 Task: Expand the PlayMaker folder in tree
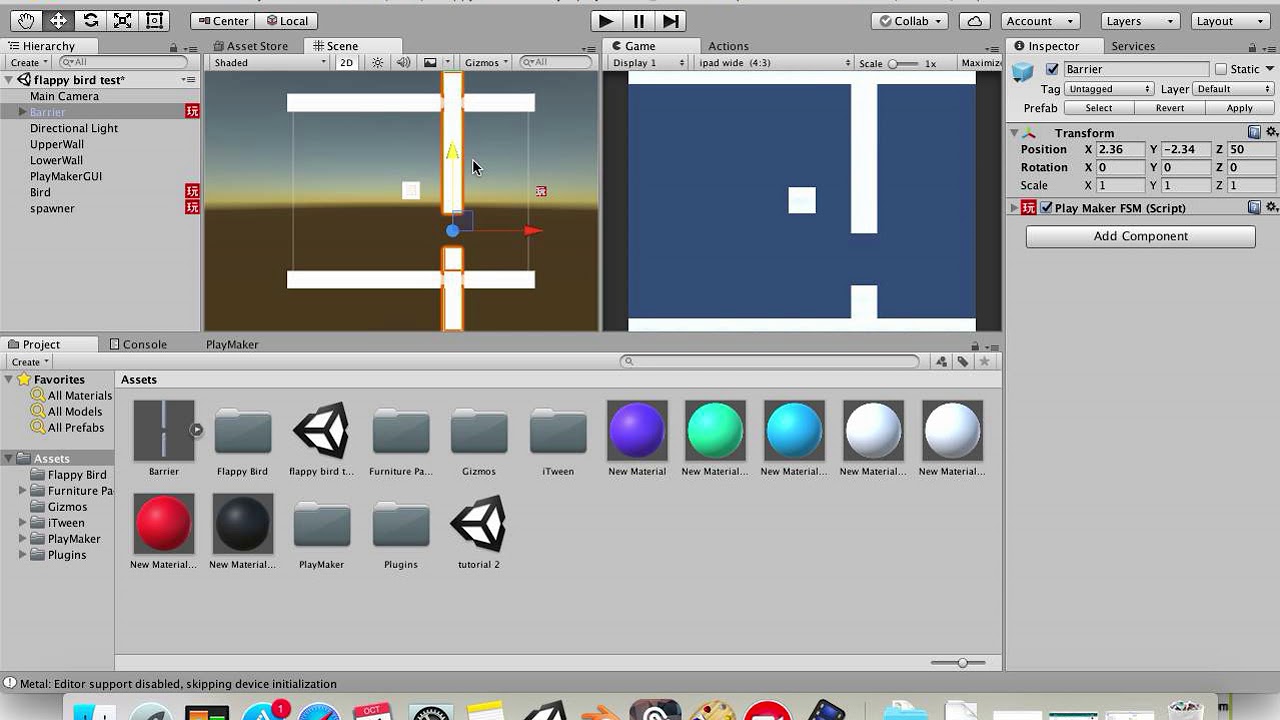(x=23, y=538)
